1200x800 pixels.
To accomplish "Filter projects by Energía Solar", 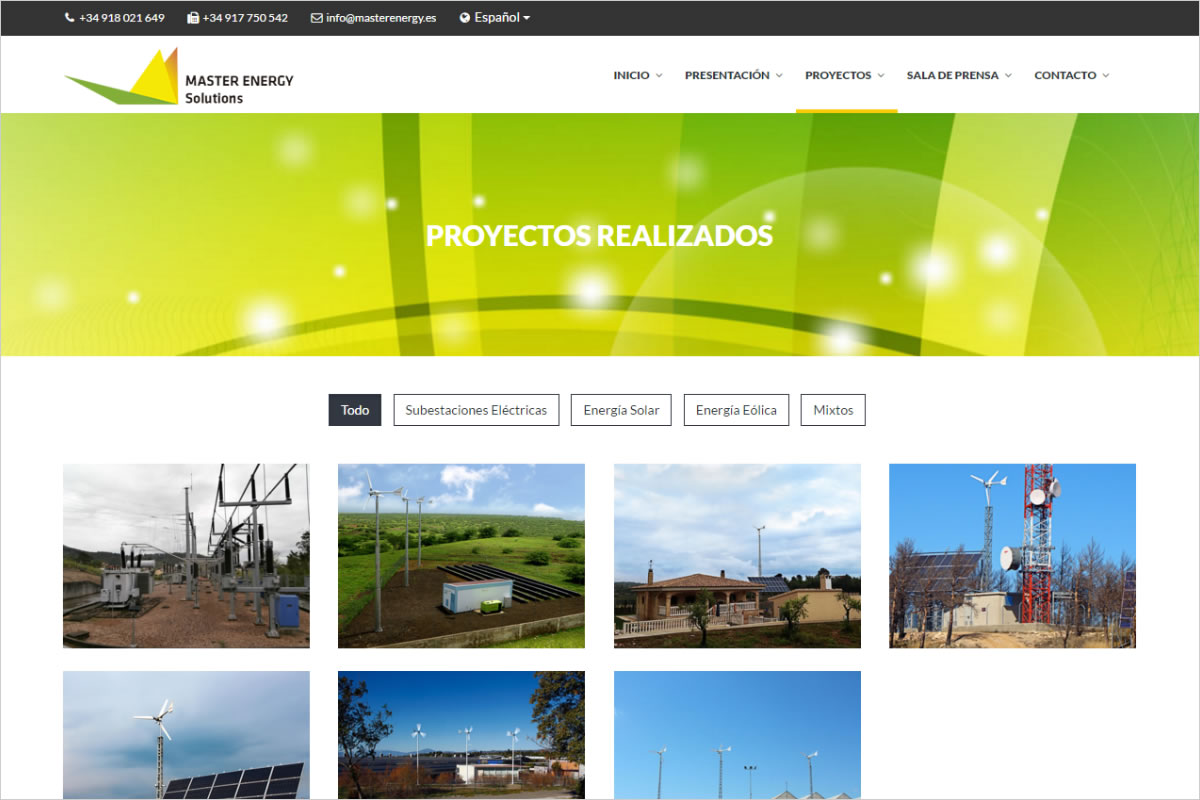I will (x=621, y=410).
